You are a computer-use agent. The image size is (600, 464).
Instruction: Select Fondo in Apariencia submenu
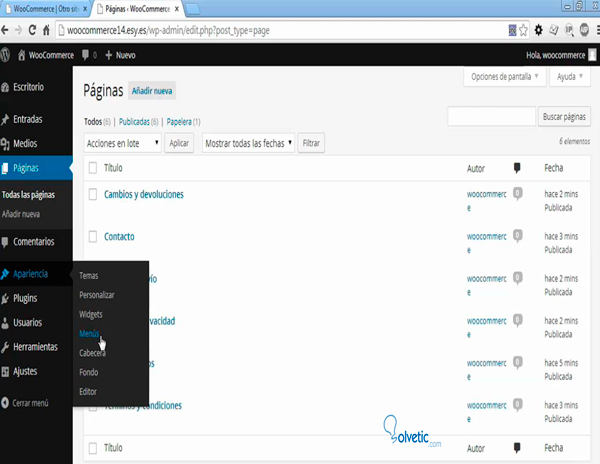[89, 372]
